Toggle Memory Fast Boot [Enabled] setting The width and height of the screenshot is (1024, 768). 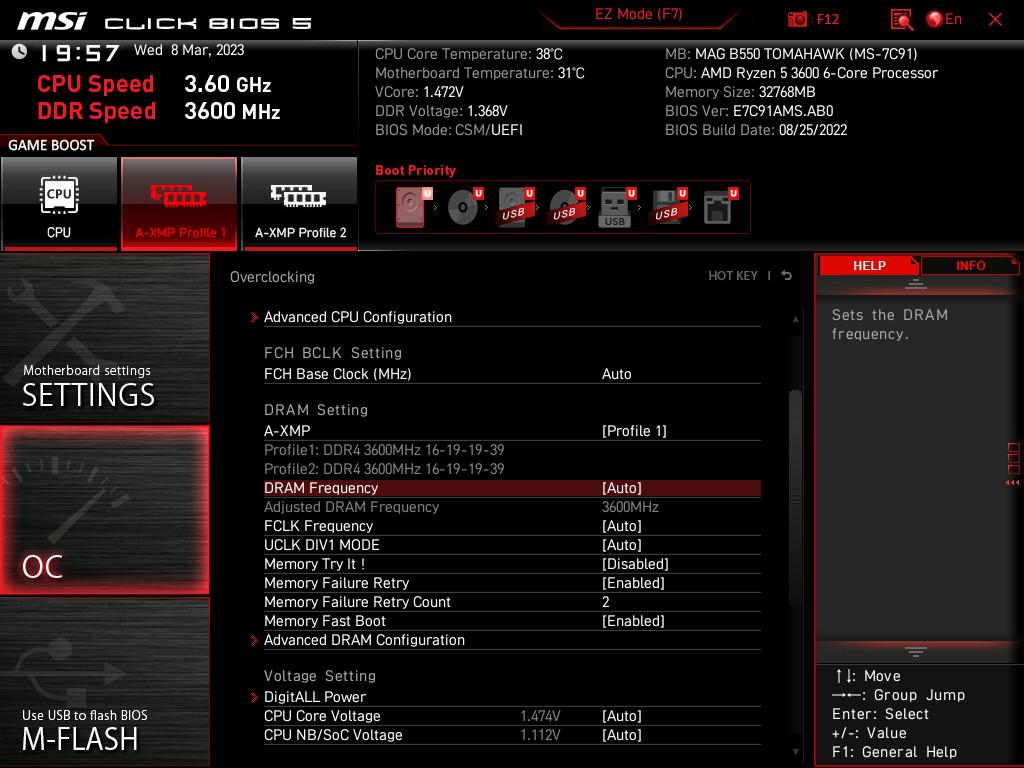pyautogui.click(x=633, y=621)
